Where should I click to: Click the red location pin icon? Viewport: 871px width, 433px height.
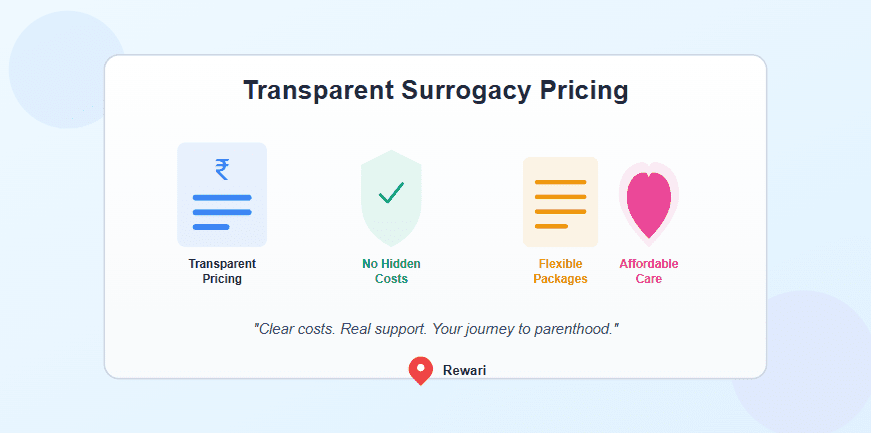[421, 371]
